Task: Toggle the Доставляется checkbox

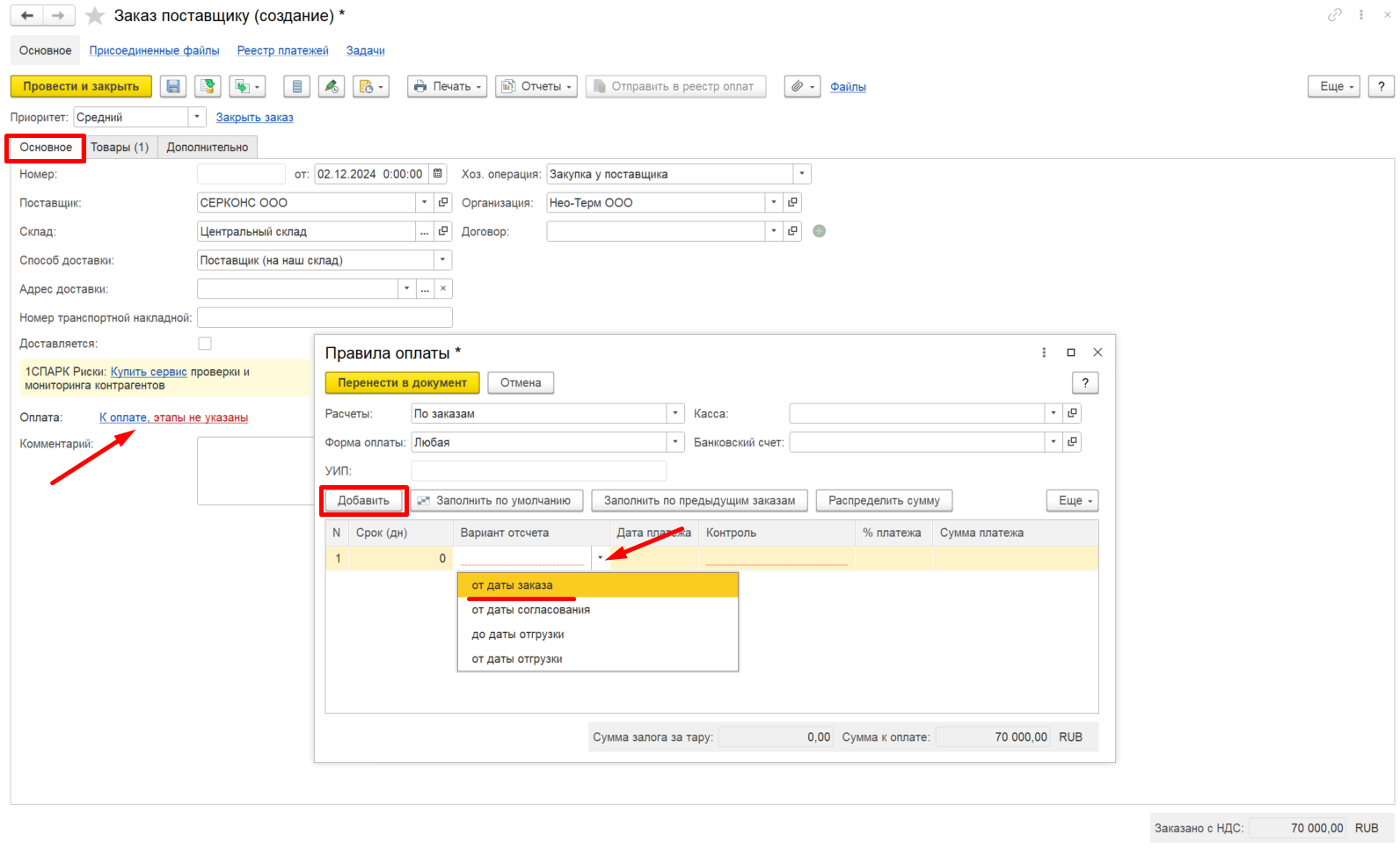Action: point(205,344)
